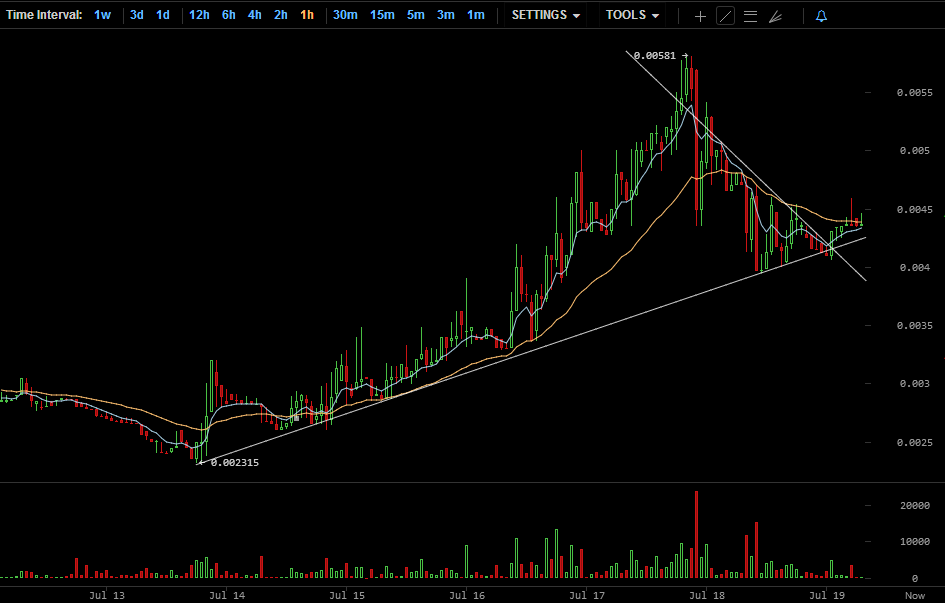Click the Jul 14 date label
This screenshot has width=945, height=603.
[x=227, y=595]
